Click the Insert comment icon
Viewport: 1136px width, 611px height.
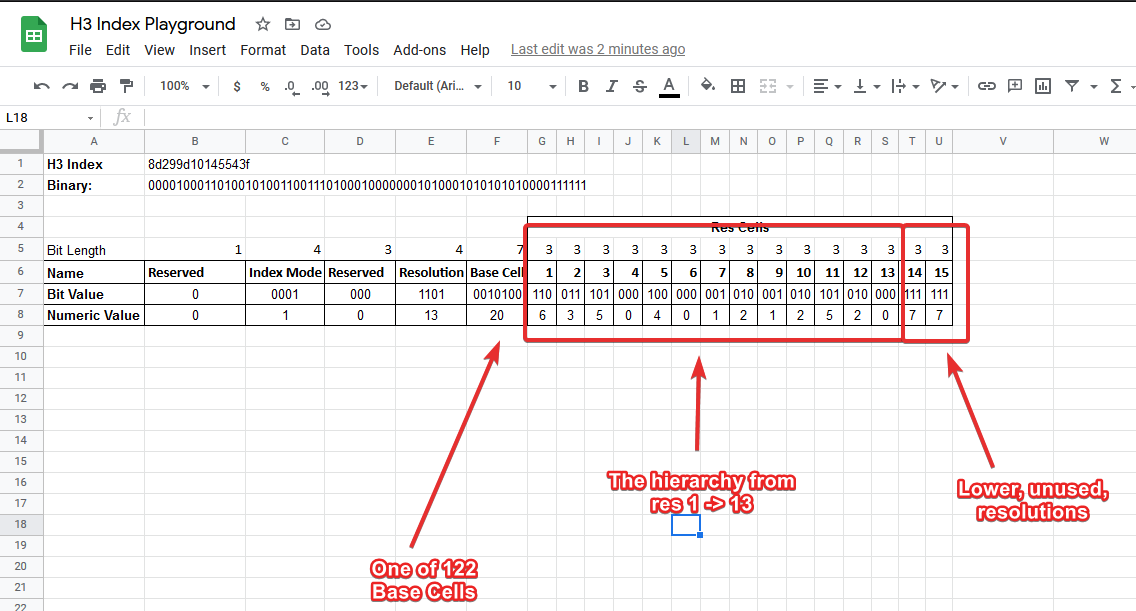pos(1015,86)
